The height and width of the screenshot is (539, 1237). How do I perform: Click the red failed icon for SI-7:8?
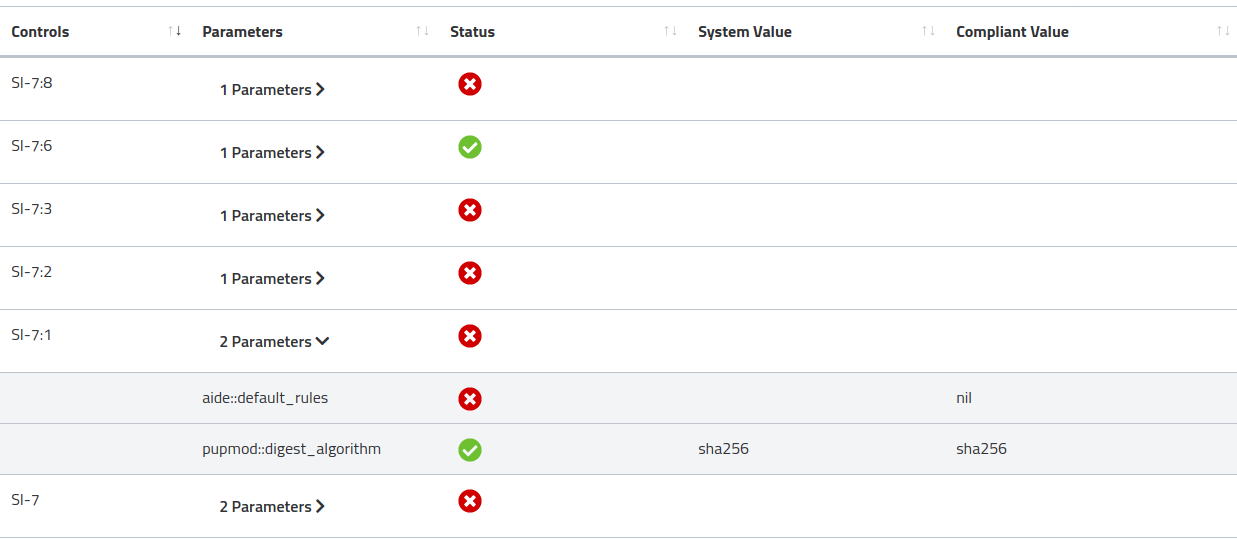pyautogui.click(x=470, y=84)
